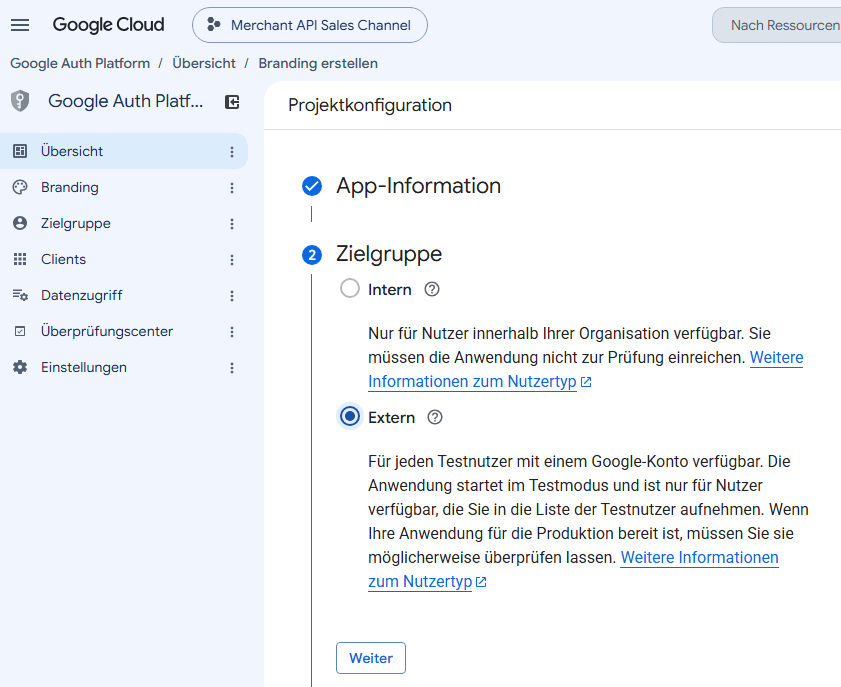Click the Weiter button

(x=371, y=658)
